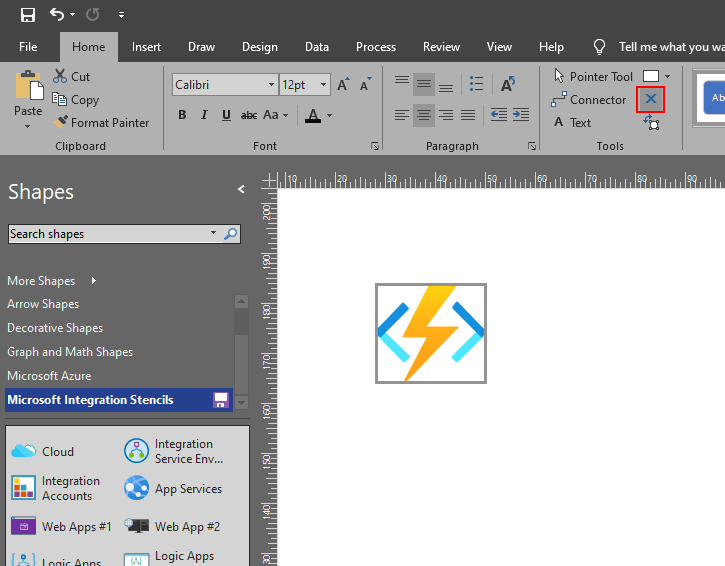This screenshot has width=725, height=566.
Task: Align paragraph left
Action: click(402, 114)
